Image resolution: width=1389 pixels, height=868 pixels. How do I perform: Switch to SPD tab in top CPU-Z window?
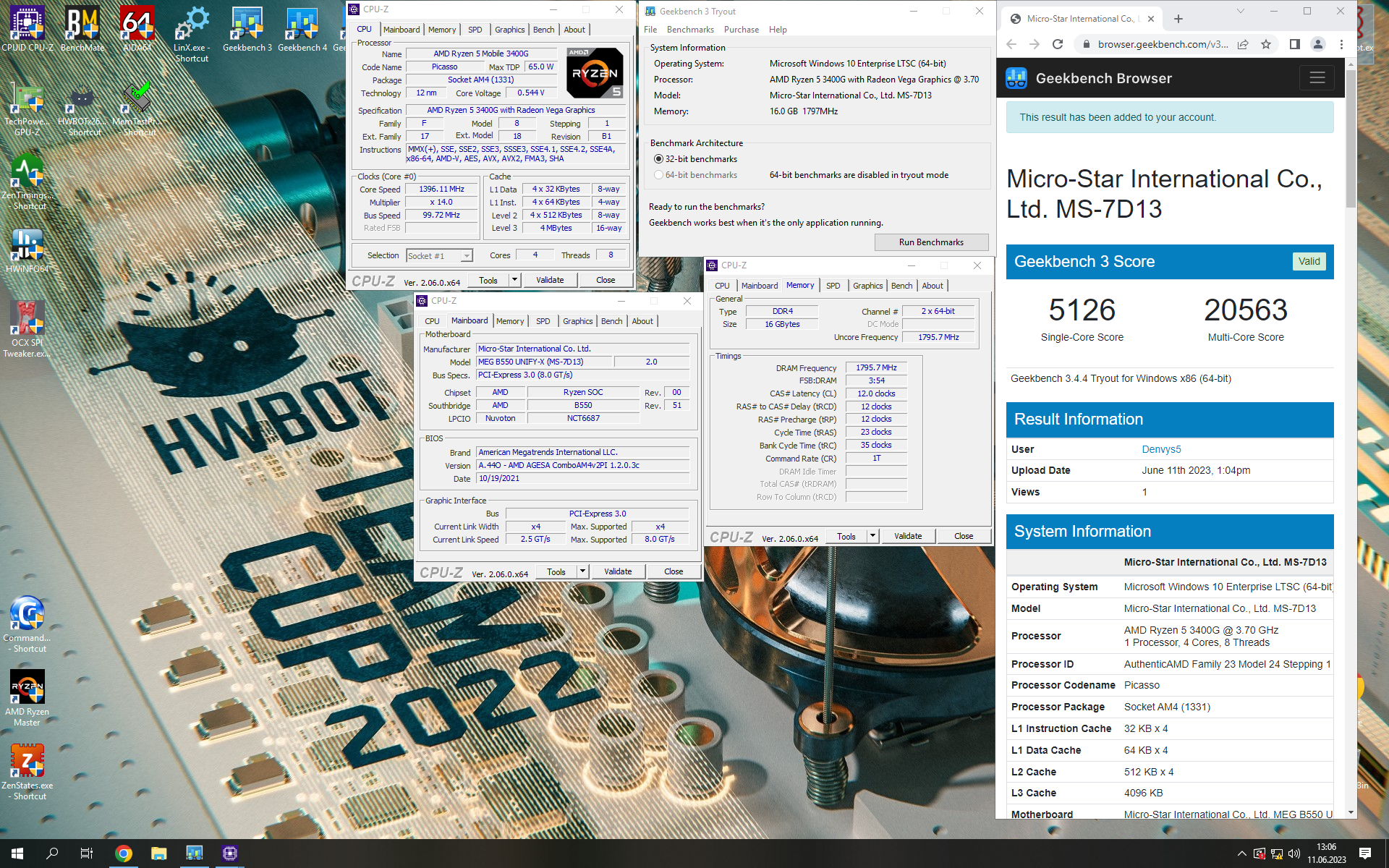tap(475, 30)
